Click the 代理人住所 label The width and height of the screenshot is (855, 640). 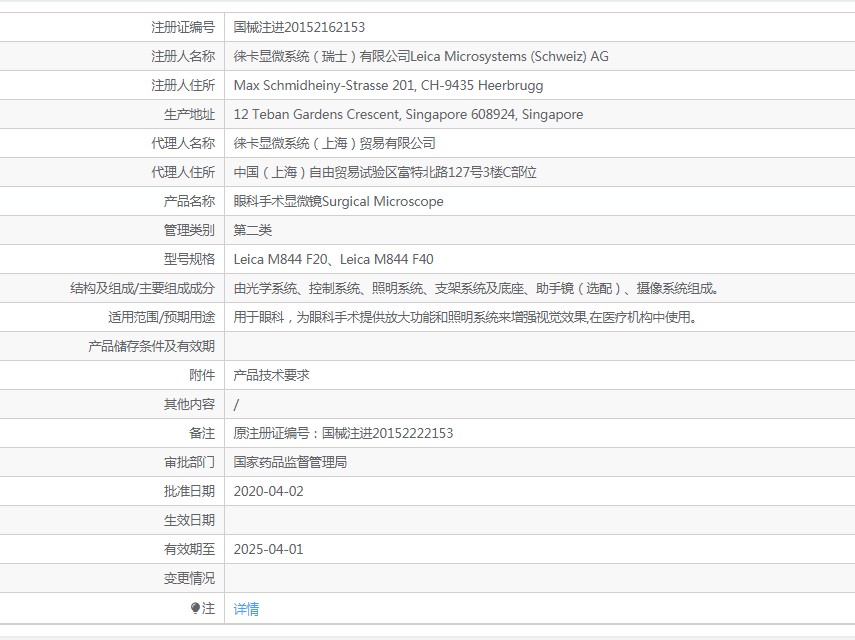click(x=183, y=172)
